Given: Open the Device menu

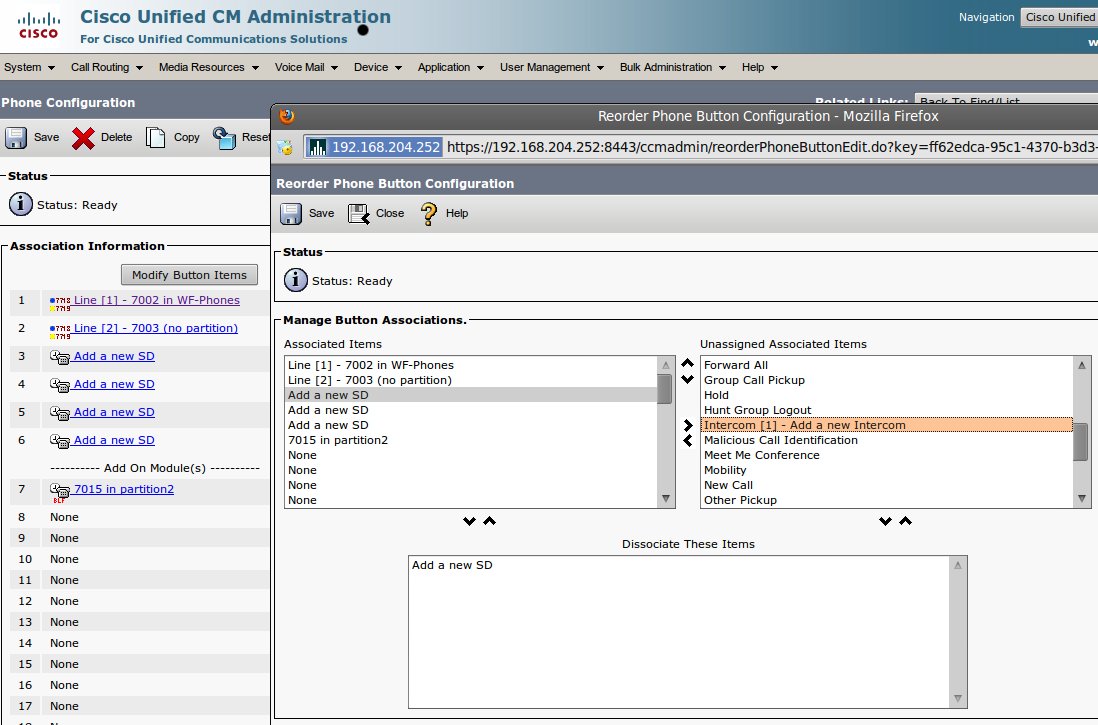Looking at the screenshot, I should tap(377, 67).
